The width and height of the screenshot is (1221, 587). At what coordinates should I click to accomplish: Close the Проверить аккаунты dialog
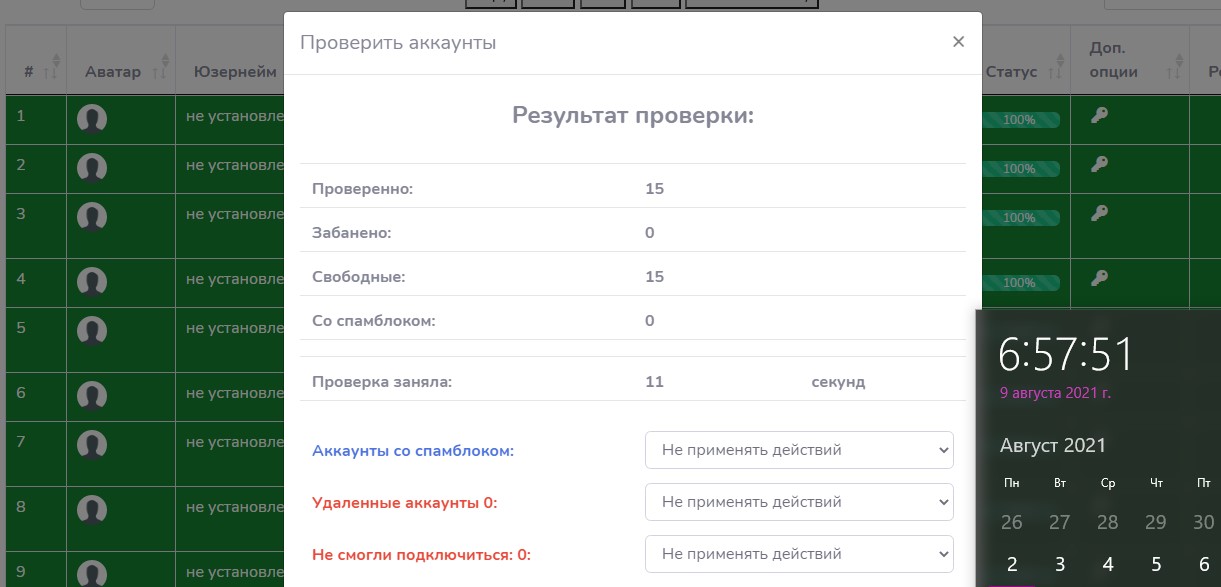coord(958,42)
